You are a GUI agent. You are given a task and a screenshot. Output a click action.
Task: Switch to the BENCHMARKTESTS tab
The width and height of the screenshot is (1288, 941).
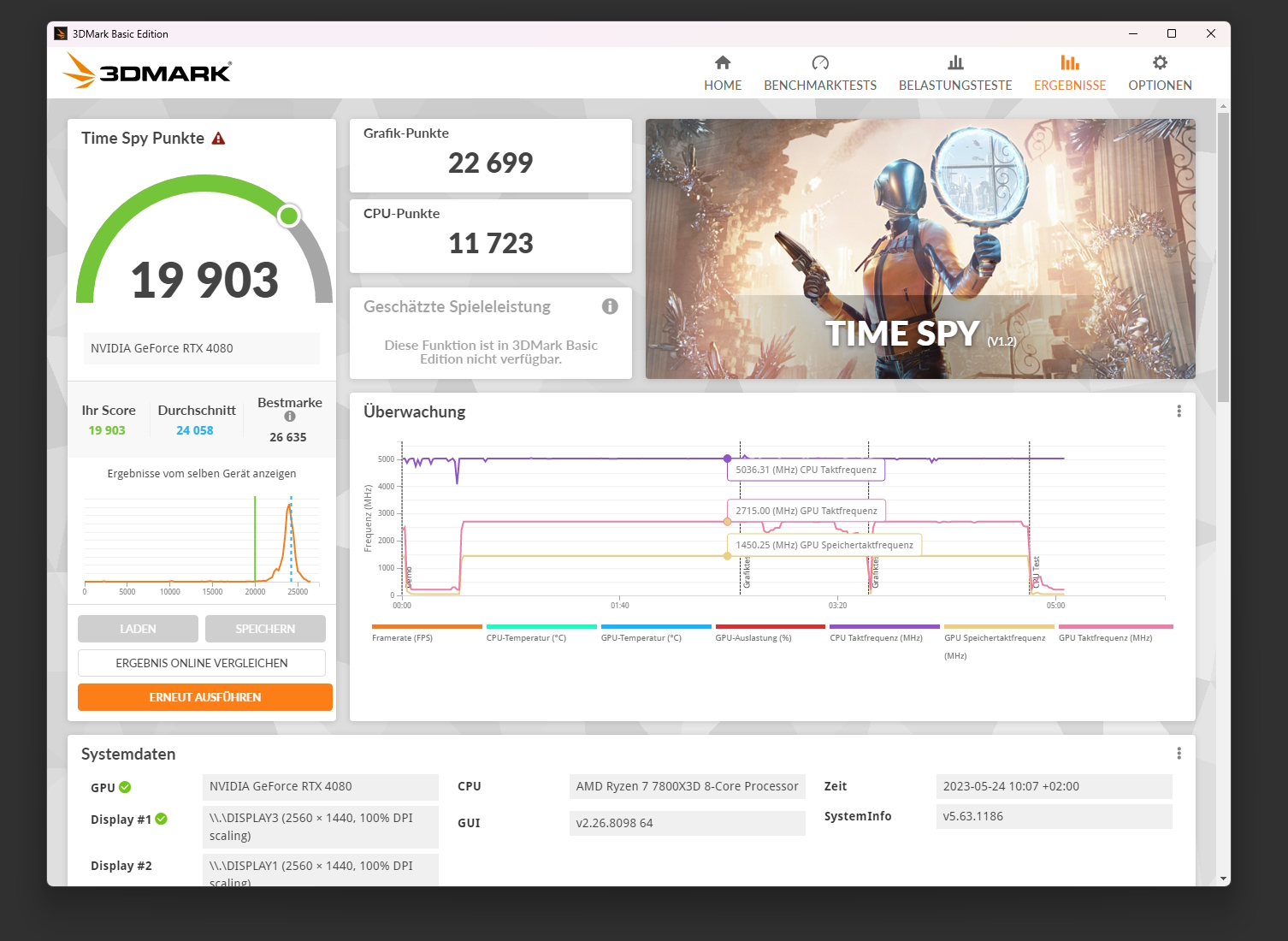pyautogui.click(x=820, y=74)
